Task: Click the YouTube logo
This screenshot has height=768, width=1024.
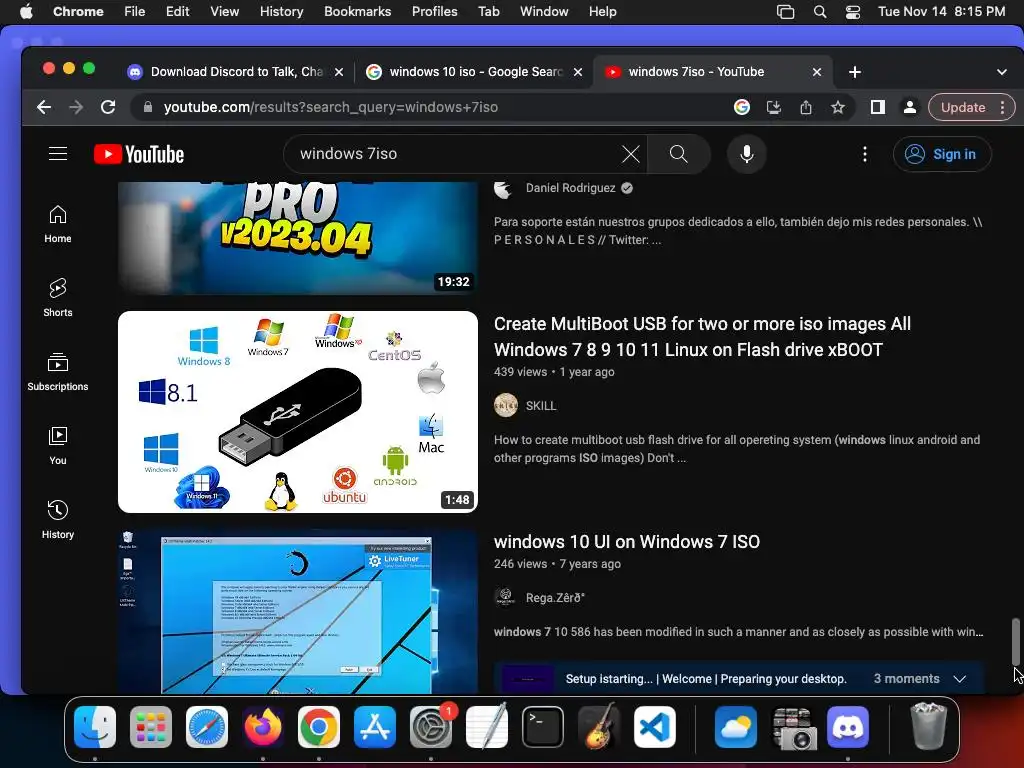Action: pos(139,154)
